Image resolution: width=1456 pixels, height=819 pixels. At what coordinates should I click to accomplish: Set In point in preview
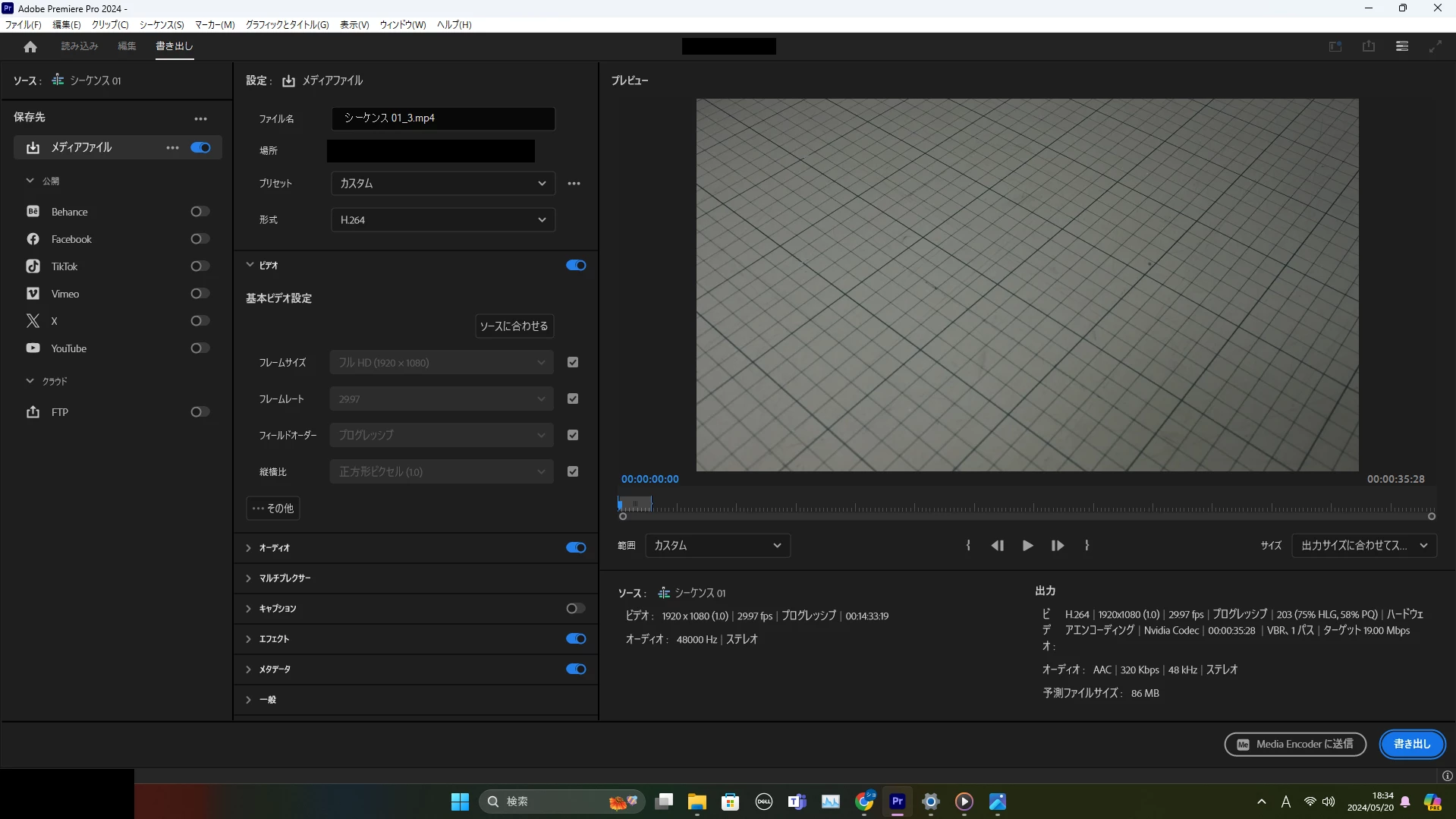point(968,546)
